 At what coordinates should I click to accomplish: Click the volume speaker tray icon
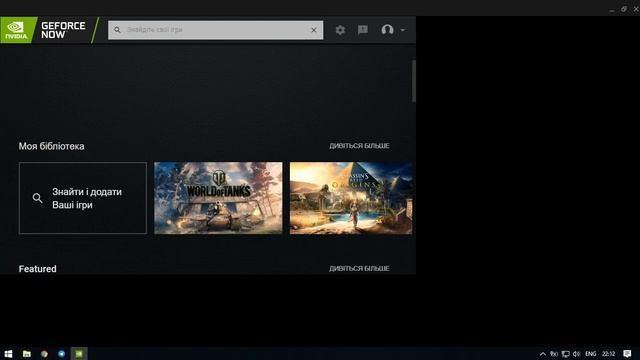pos(576,354)
